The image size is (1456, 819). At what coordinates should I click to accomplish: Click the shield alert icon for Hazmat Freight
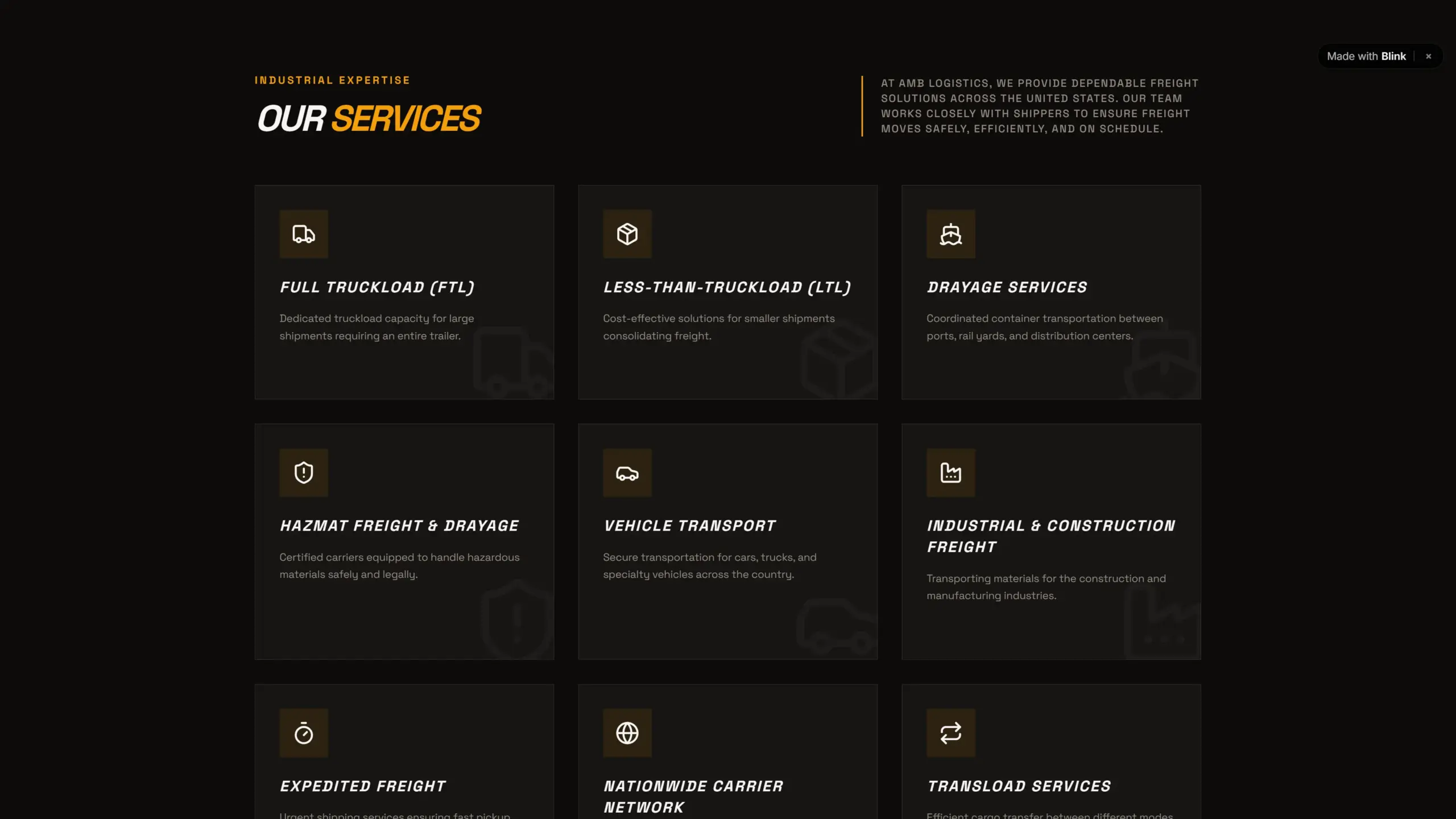click(304, 473)
